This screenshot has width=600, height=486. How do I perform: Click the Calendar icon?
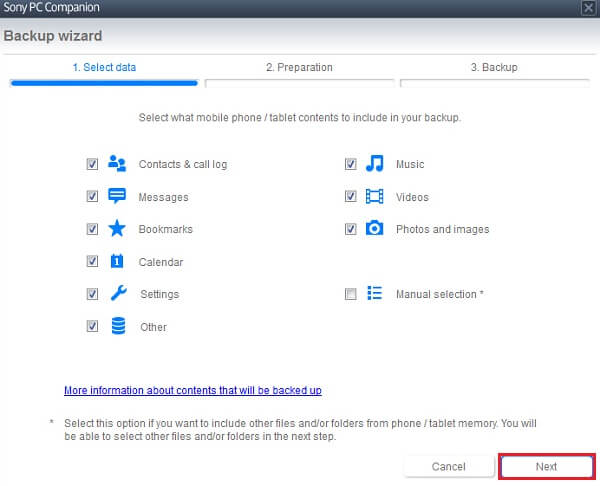tap(117, 262)
